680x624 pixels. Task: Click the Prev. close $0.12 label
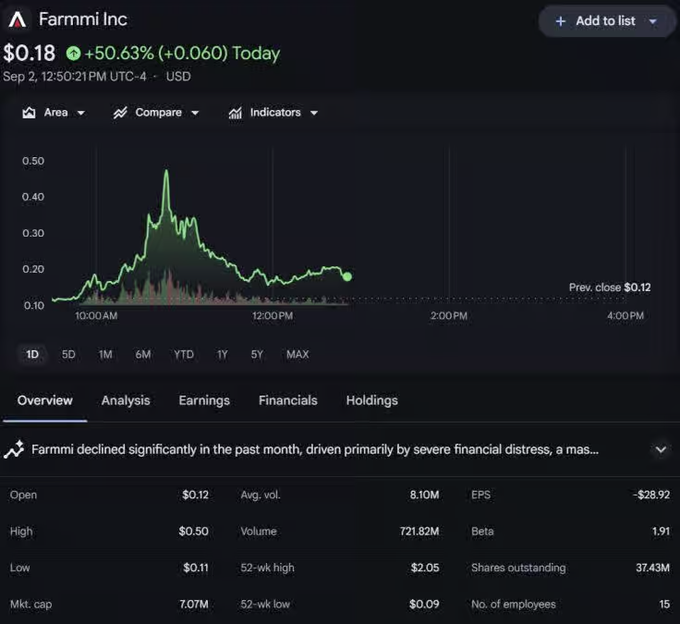click(610, 287)
